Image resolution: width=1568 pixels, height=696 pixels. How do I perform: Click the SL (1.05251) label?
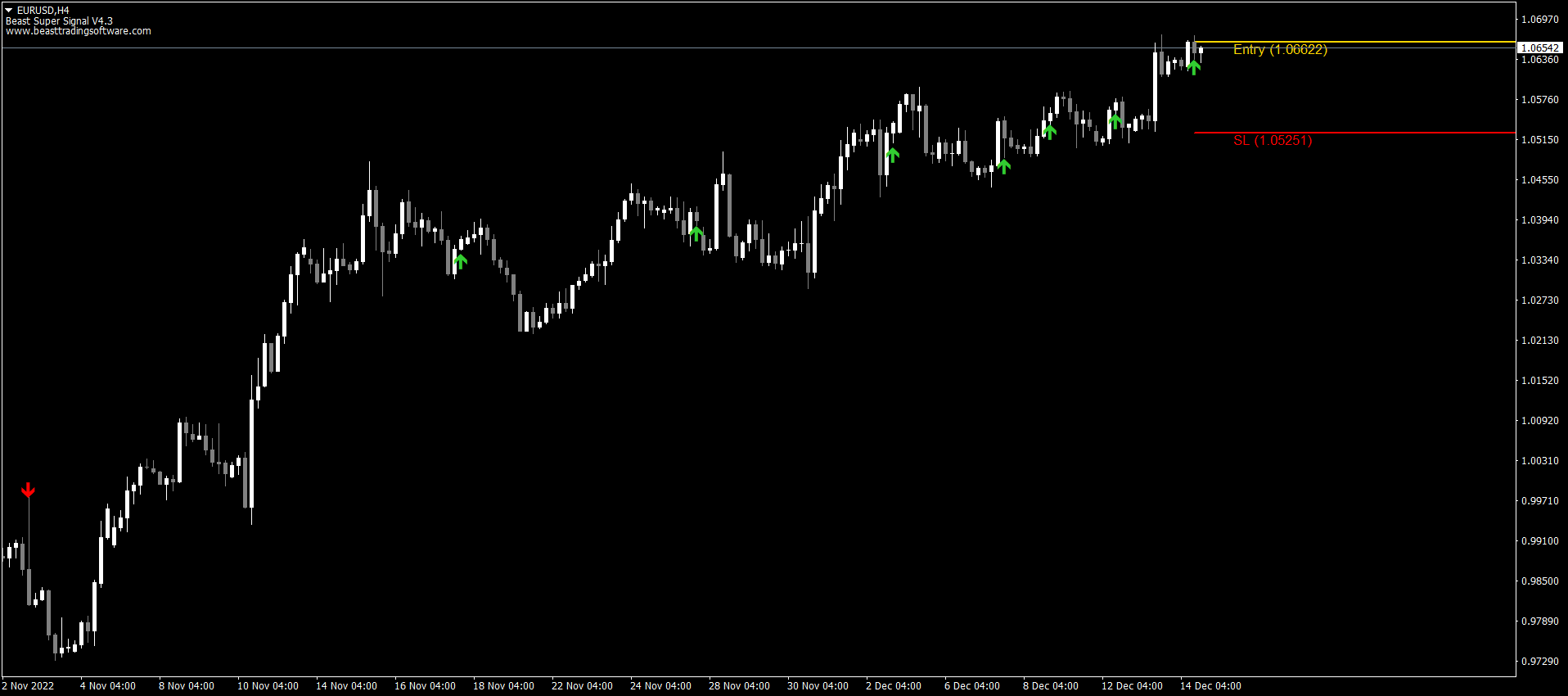(x=1273, y=141)
